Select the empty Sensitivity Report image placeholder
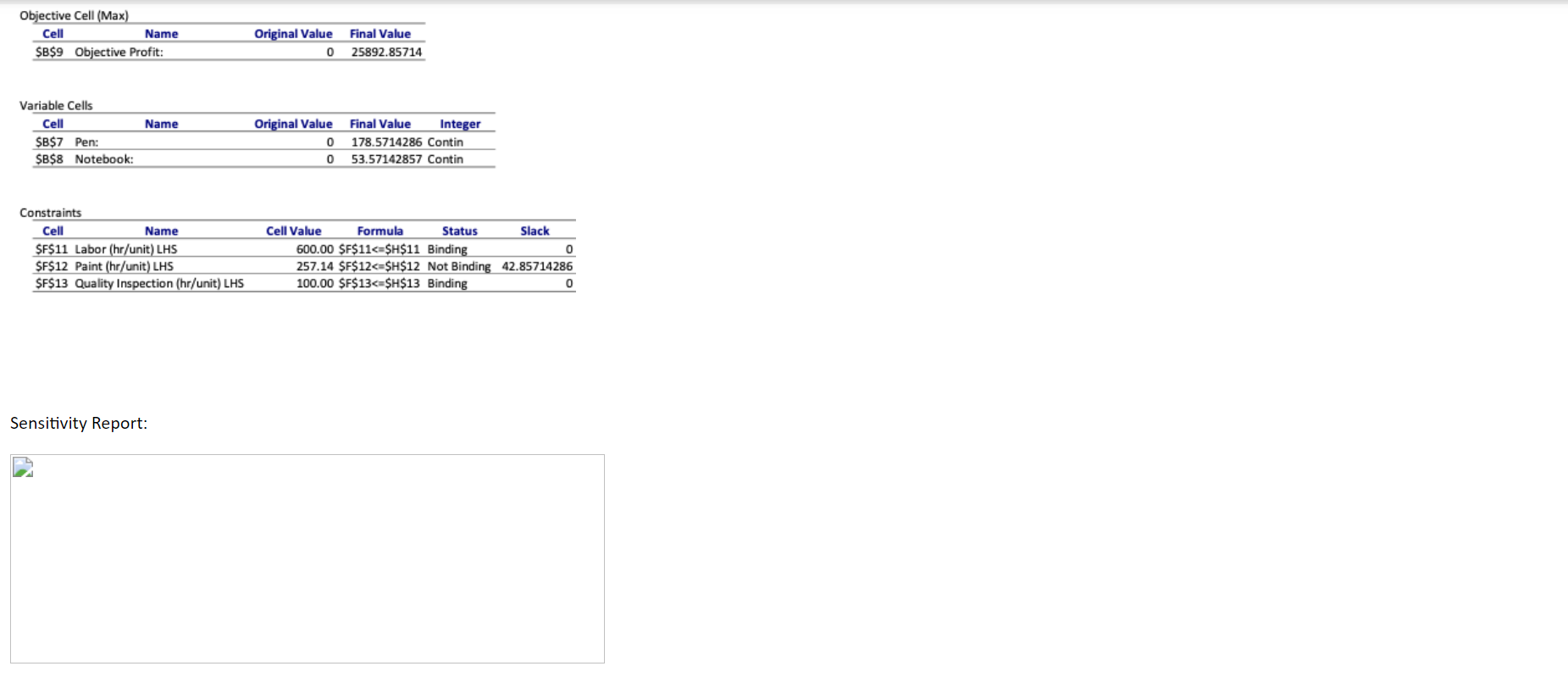Image resolution: width=1568 pixels, height=694 pixels. (x=308, y=558)
